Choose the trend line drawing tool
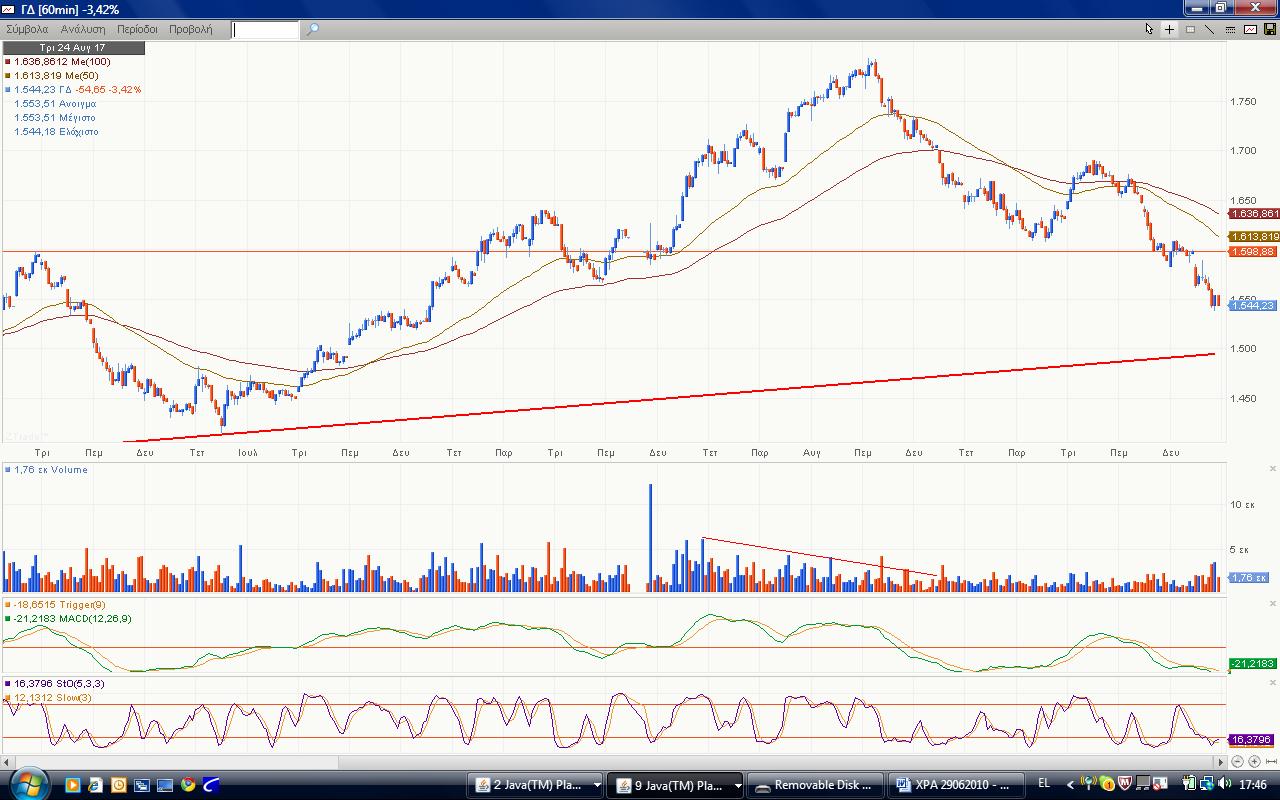The height and width of the screenshot is (800, 1280). coord(1210,29)
